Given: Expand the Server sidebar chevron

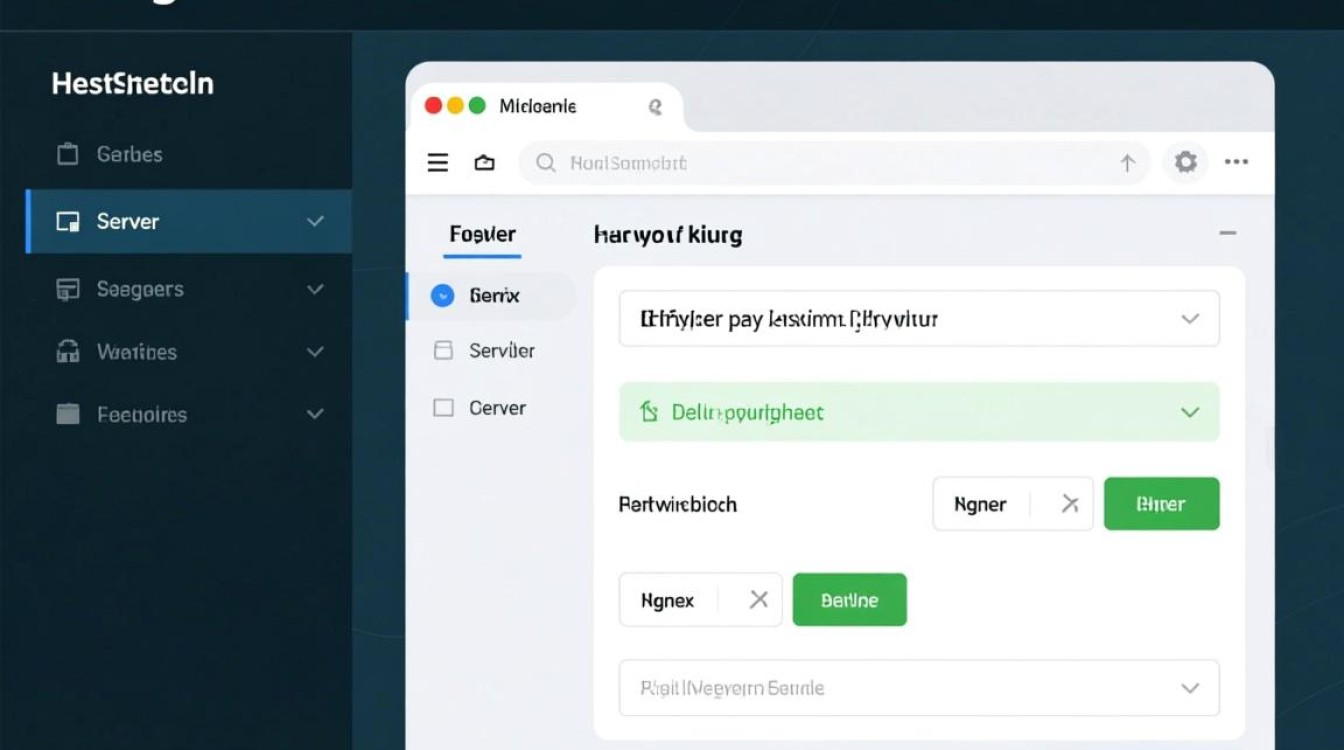Looking at the screenshot, I should coord(316,221).
